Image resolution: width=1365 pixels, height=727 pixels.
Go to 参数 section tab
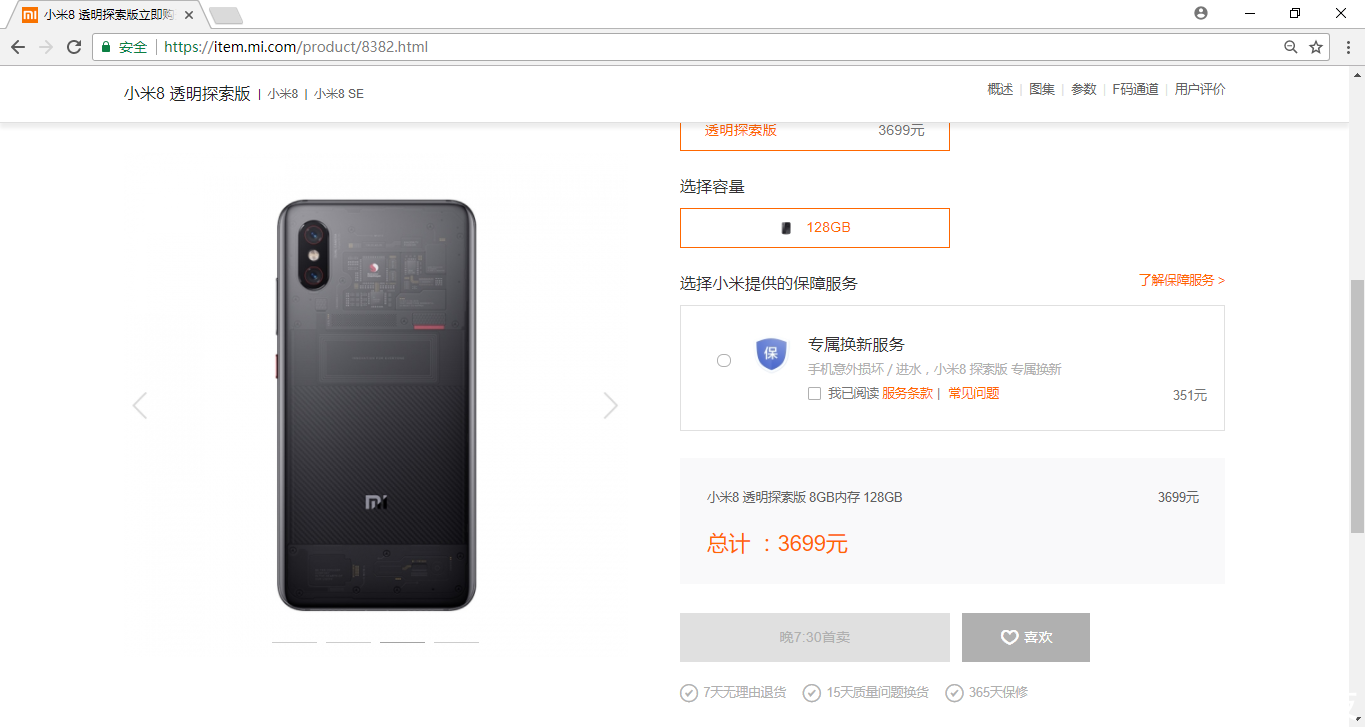(1084, 89)
